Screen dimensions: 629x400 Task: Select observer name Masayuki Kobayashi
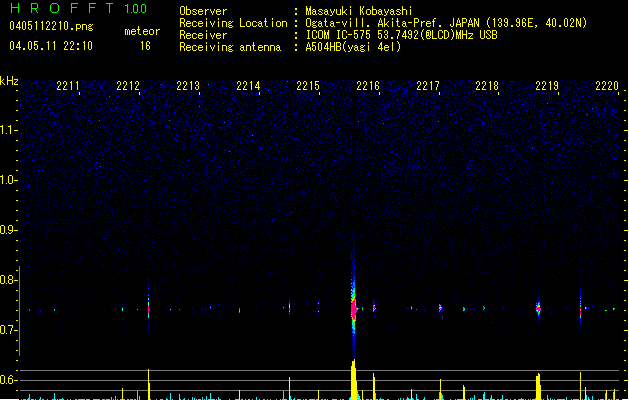coord(359,11)
